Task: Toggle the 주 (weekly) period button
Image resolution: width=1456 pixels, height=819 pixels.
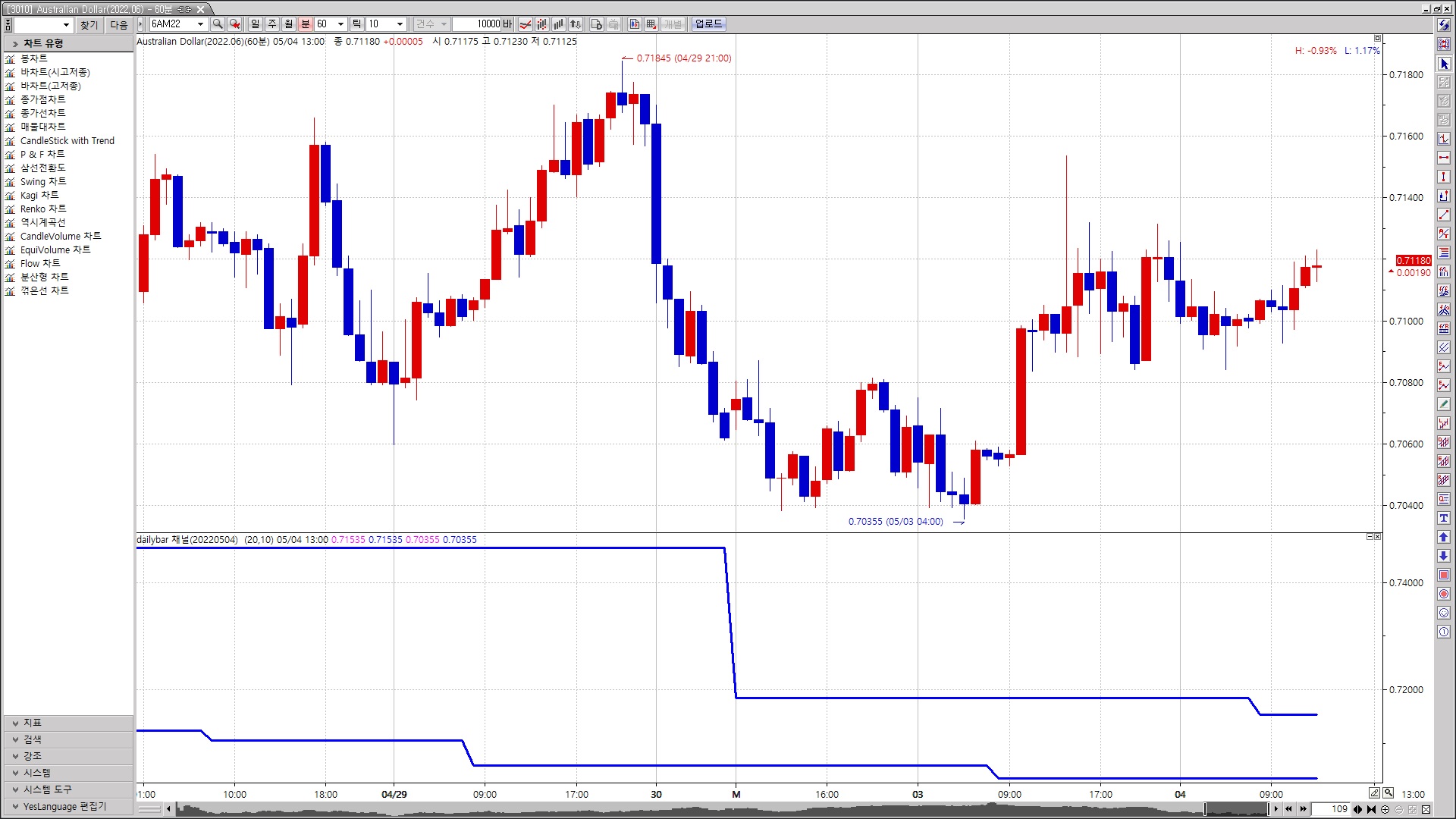Action: (x=271, y=24)
